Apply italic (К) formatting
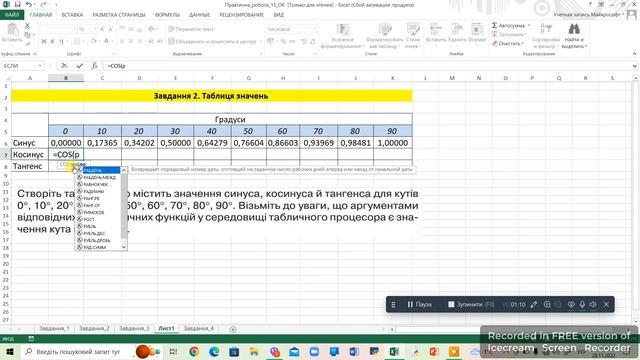This screenshot has width=640, height=360. pos(53,41)
